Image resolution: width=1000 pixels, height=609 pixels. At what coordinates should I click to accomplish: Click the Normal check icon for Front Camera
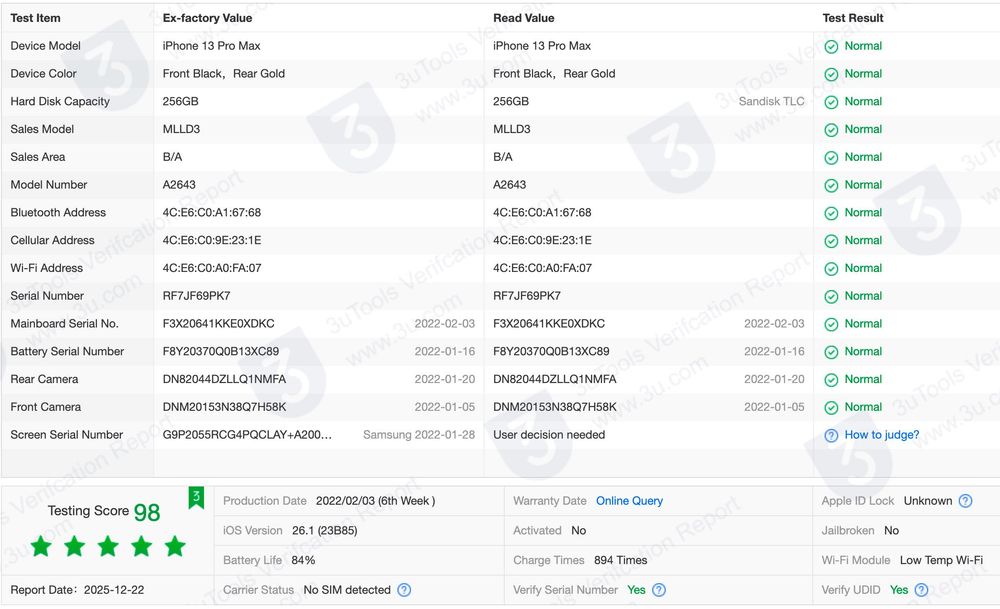coord(831,407)
